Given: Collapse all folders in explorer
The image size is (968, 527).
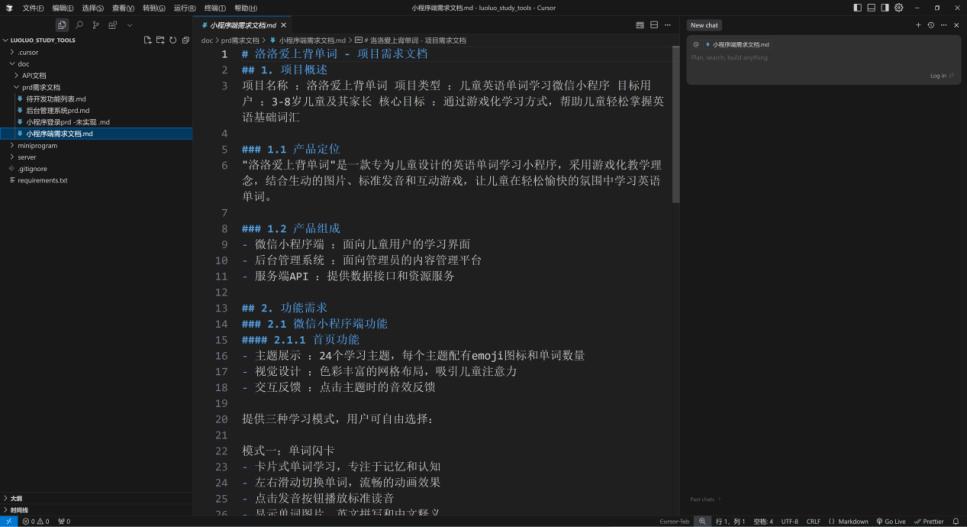Looking at the screenshot, I should [x=185, y=40].
